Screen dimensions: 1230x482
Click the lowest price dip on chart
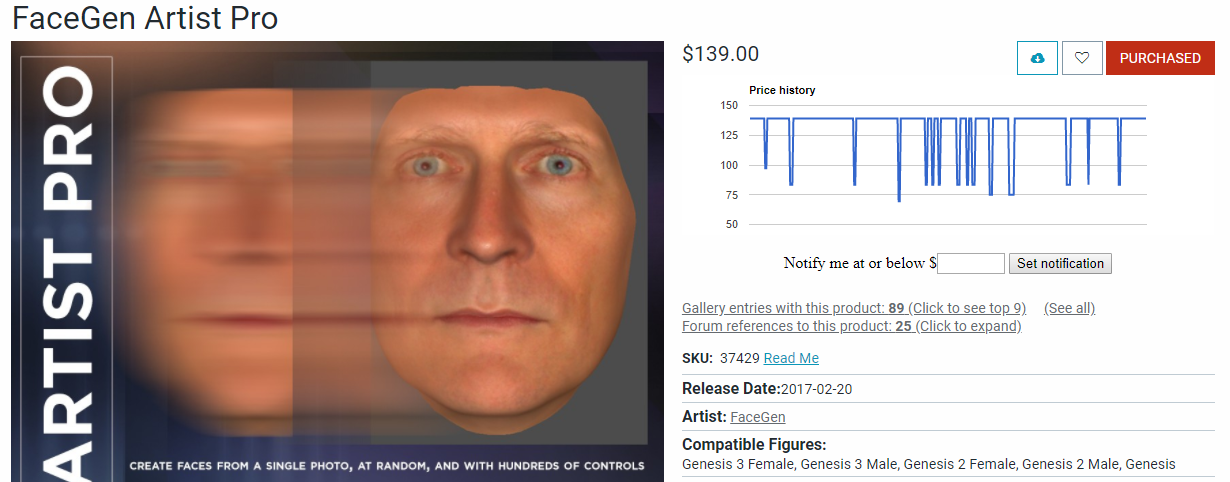click(899, 200)
